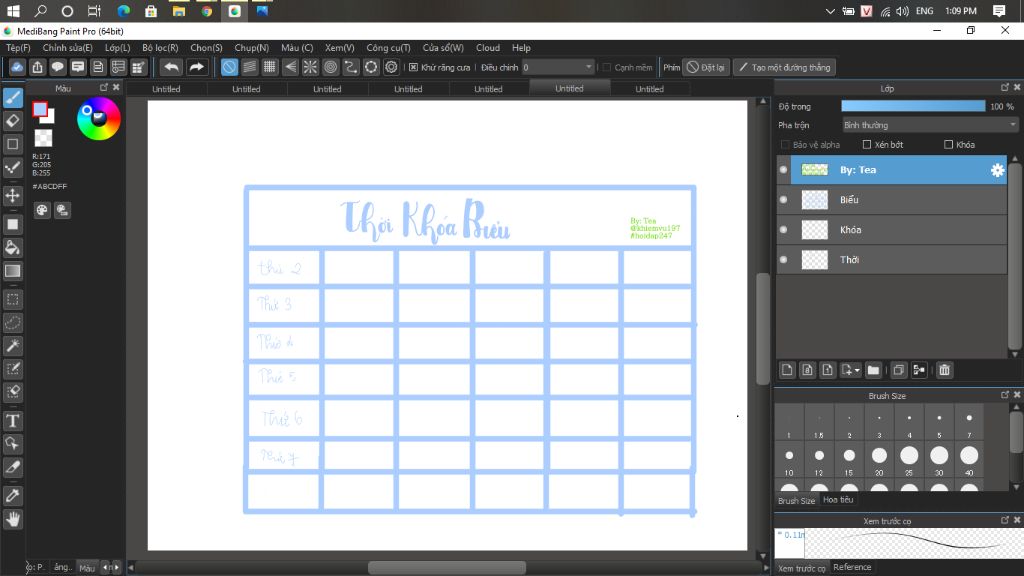Select the Lasso tool
The width and height of the screenshot is (1024, 576).
12,323
